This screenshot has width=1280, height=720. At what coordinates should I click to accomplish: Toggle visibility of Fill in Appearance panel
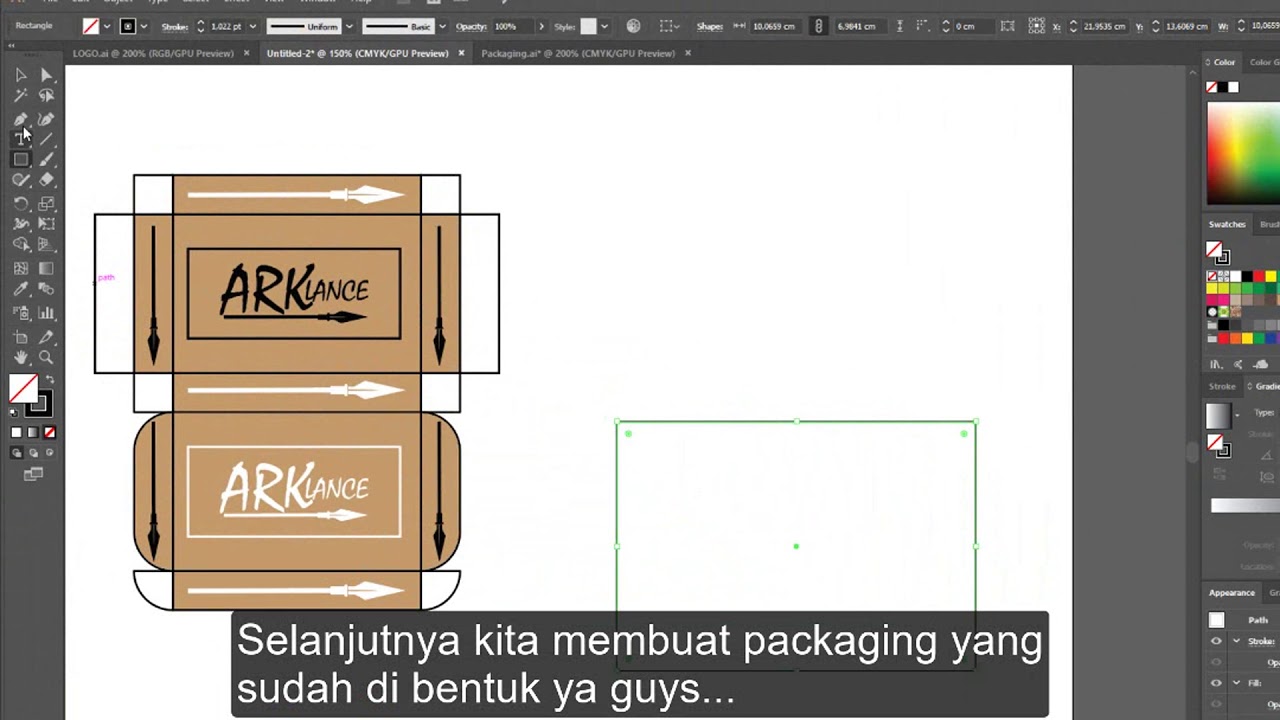[1216, 683]
